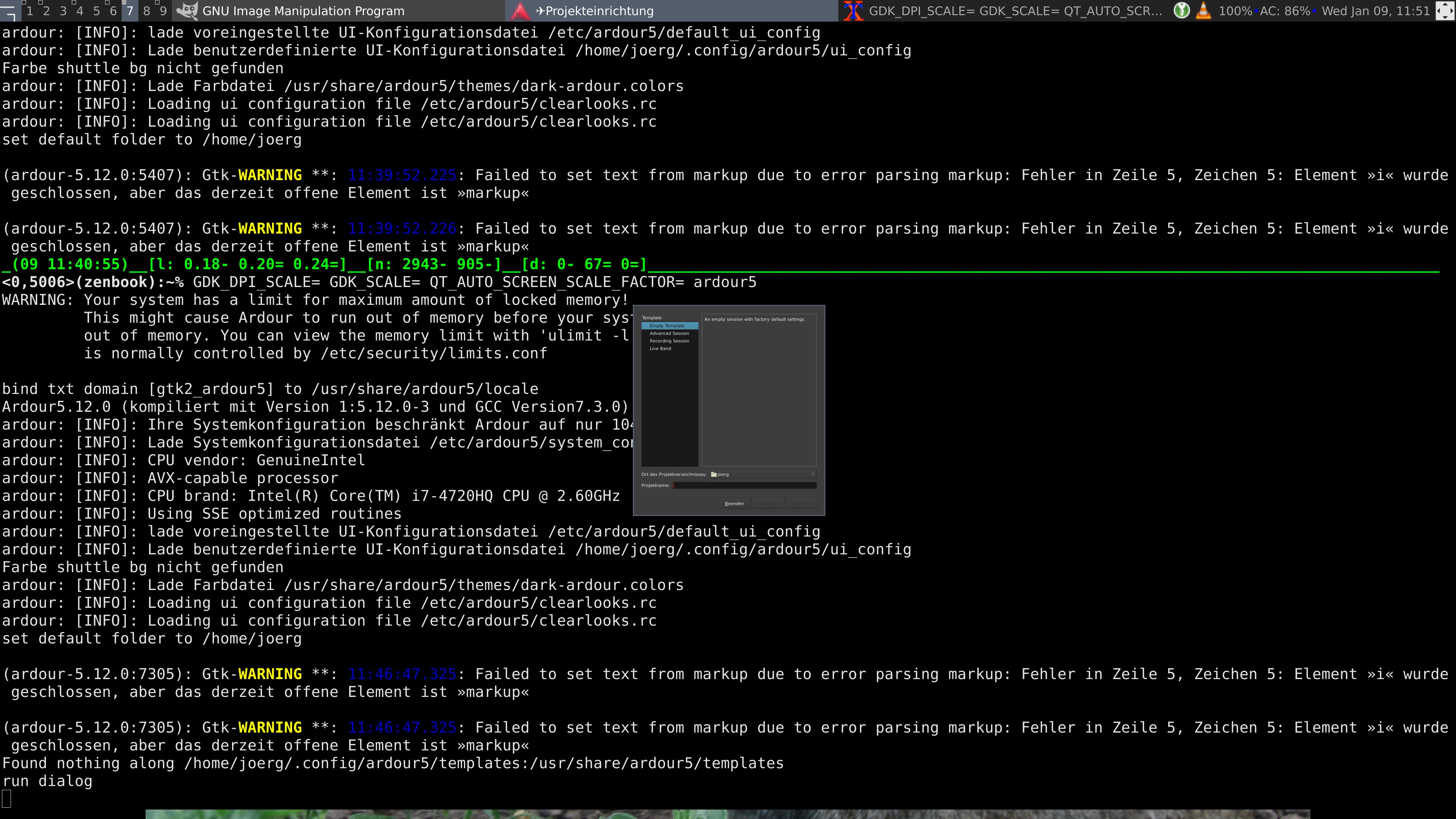This screenshot has width=1456, height=819.
Task: Select the Advanced Session template
Action: [x=668, y=334]
